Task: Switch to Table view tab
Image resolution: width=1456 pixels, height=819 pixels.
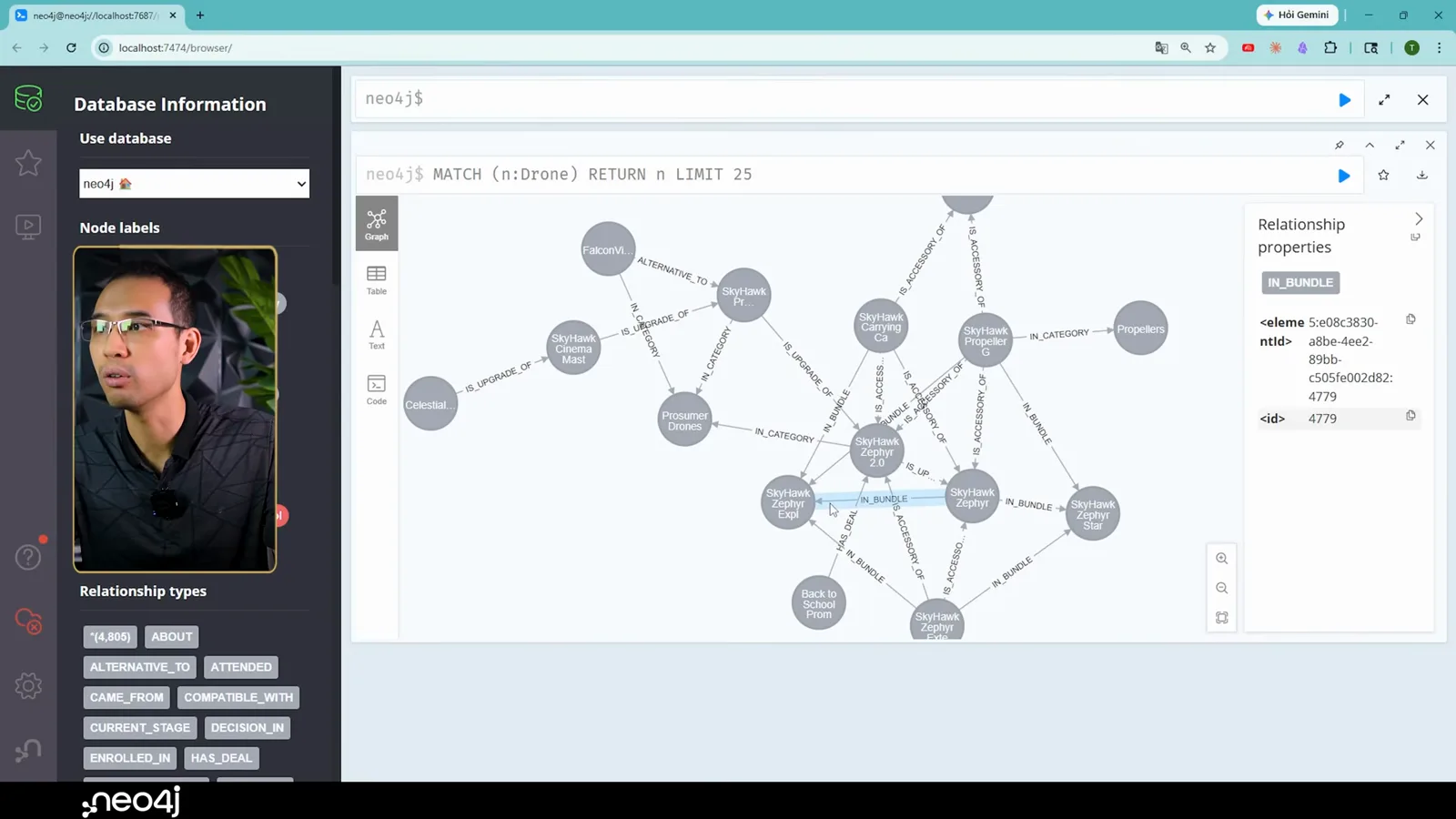Action: [377, 279]
